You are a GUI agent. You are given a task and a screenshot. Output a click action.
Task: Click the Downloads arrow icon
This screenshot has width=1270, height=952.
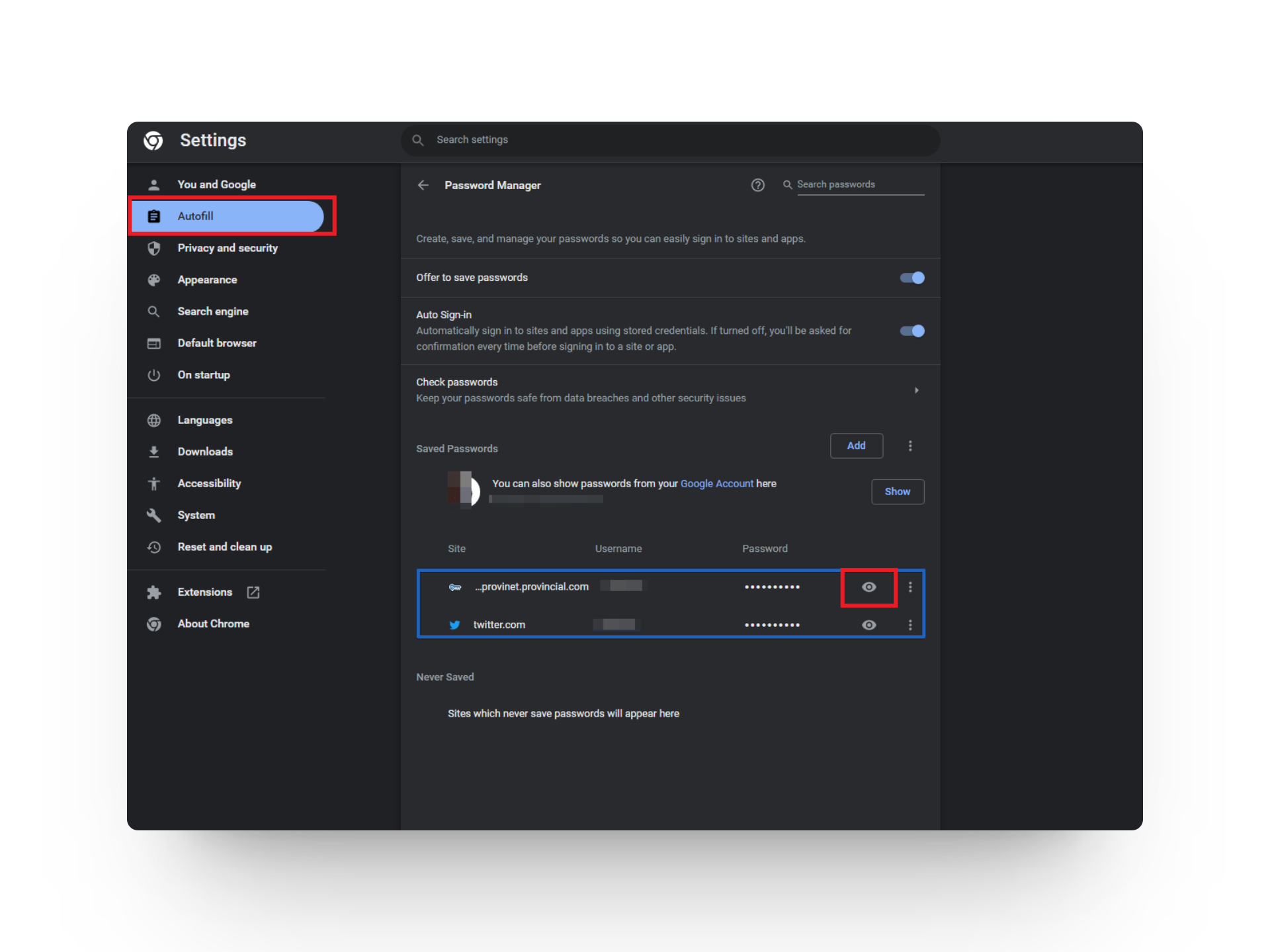point(154,452)
